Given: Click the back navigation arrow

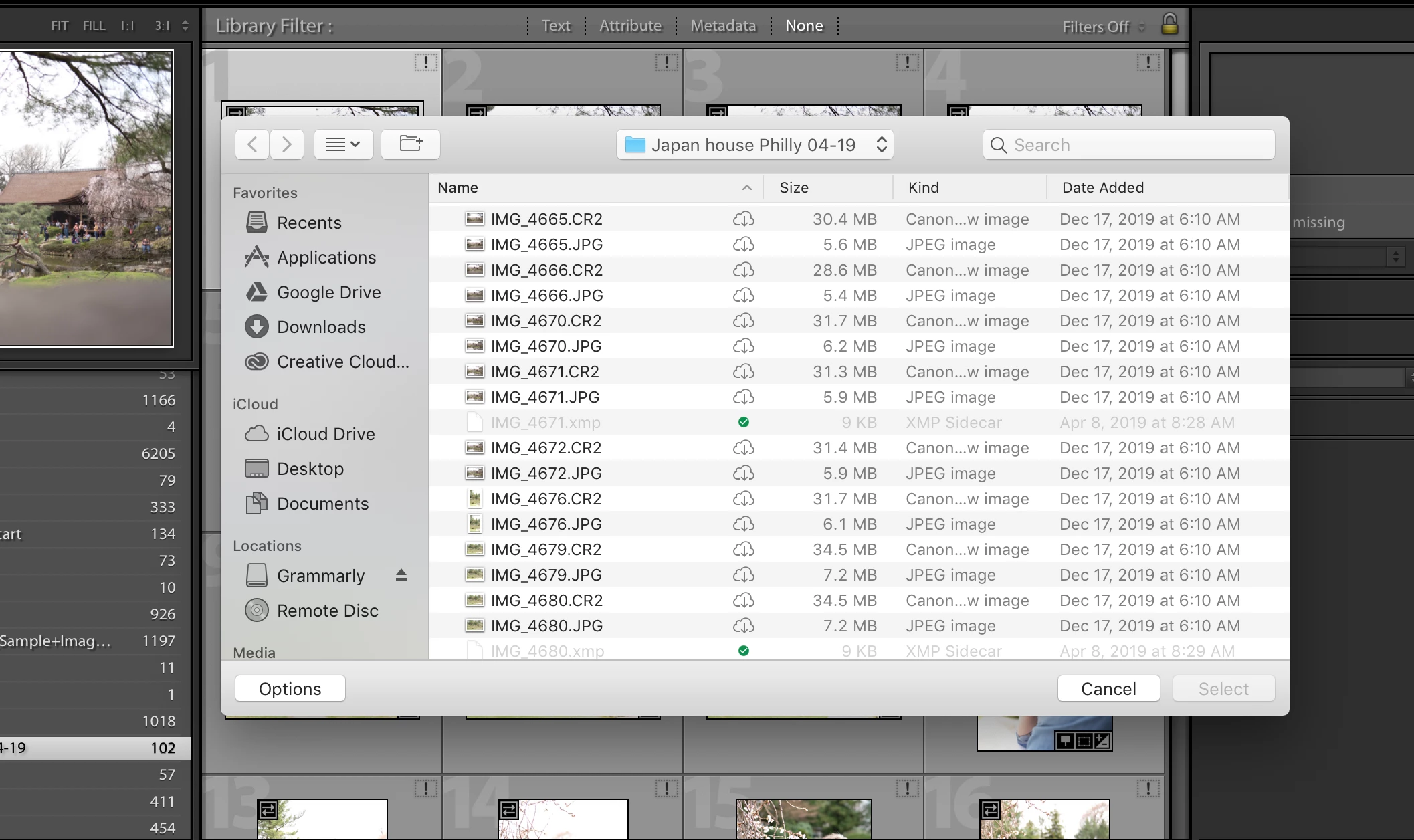Looking at the screenshot, I should click(x=252, y=144).
